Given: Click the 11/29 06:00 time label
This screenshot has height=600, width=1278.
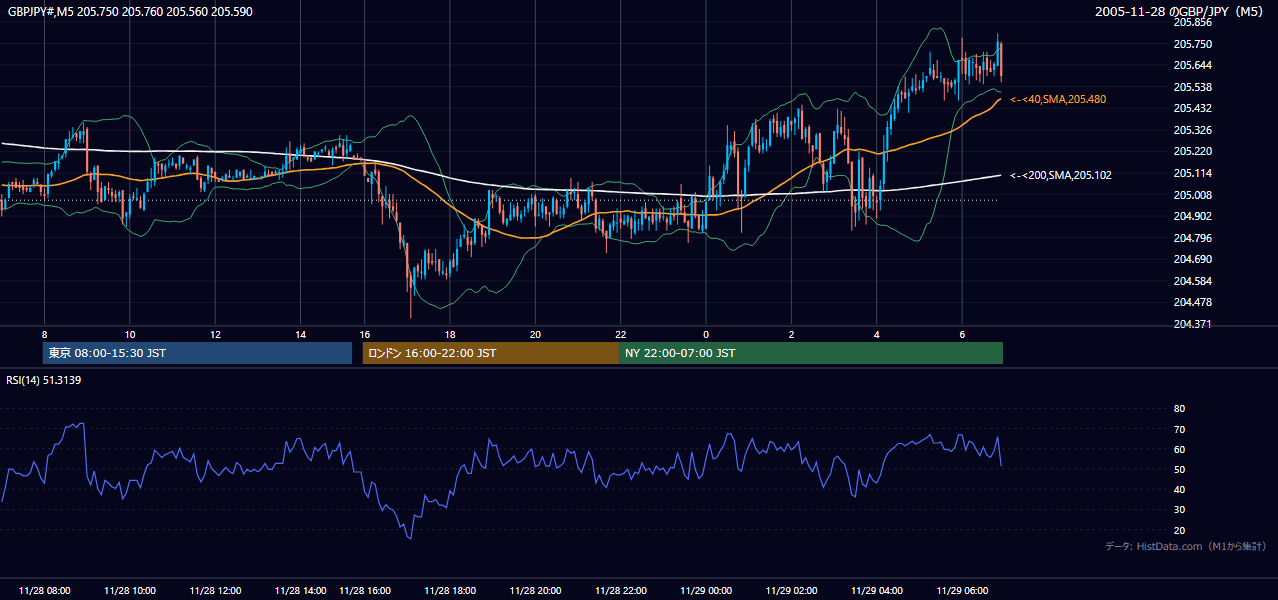Looking at the screenshot, I should (962, 590).
